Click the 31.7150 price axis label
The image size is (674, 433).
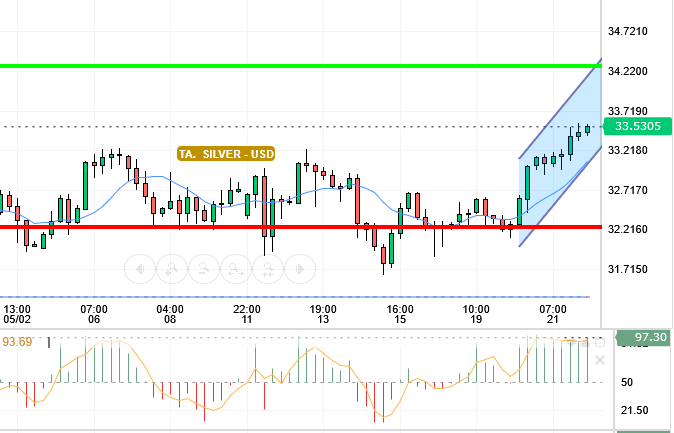pyautogui.click(x=627, y=269)
